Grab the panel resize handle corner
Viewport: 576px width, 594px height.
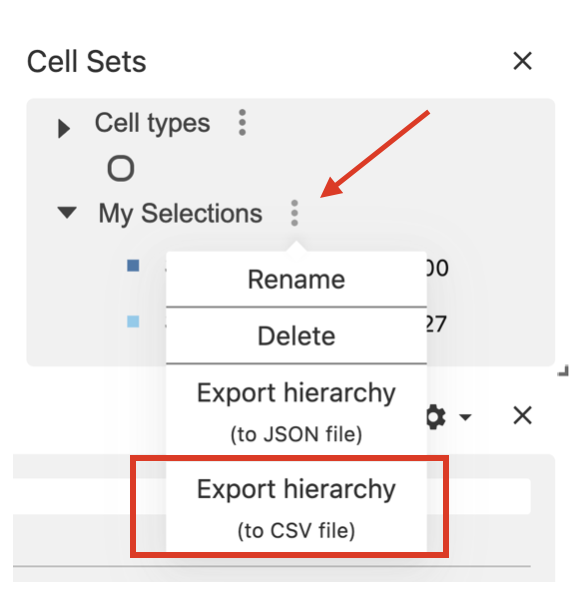pyautogui.click(x=563, y=371)
